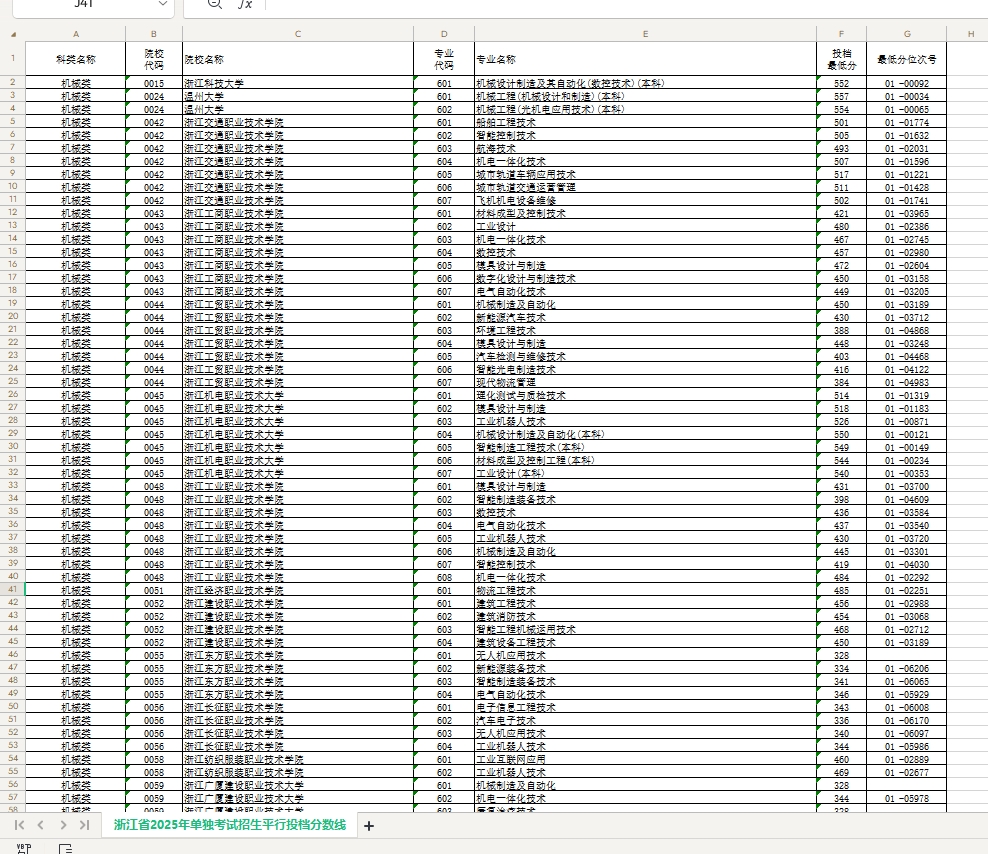Click the 院校名称 header cell
The width and height of the screenshot is (988, 854).
(298, 59)
